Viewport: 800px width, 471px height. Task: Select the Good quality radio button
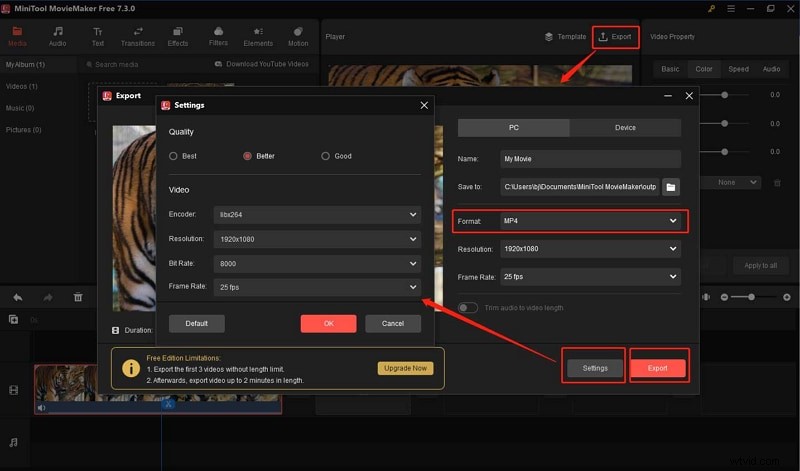tap(326, 156)
